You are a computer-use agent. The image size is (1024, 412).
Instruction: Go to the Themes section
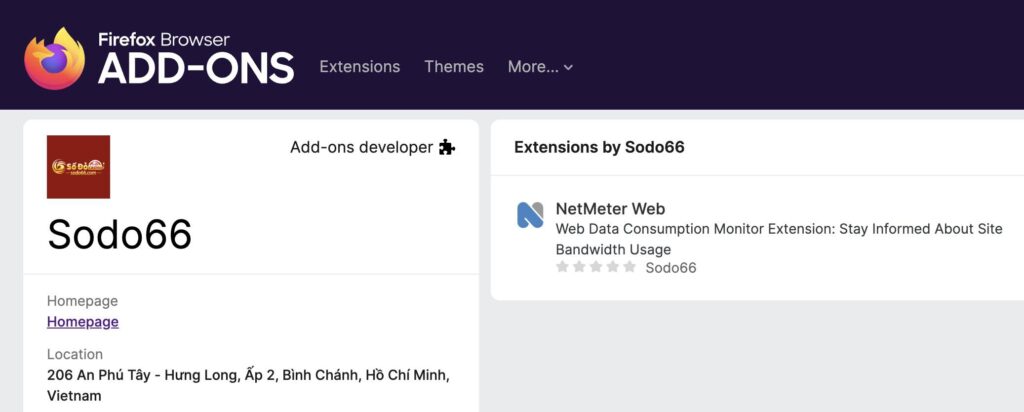tap(453, 67)
